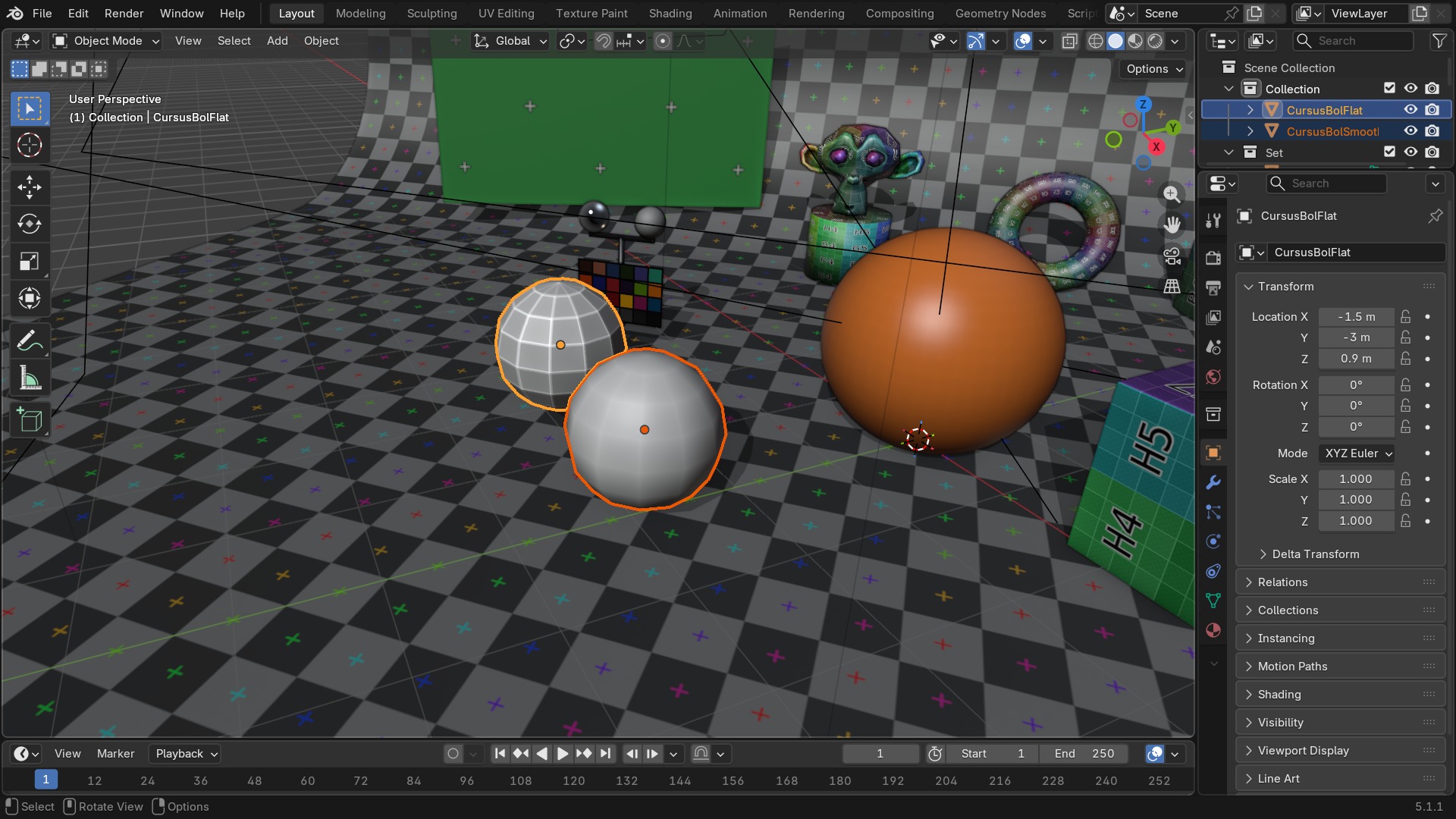Switch to Shading workspace tab

pos(670,14)
